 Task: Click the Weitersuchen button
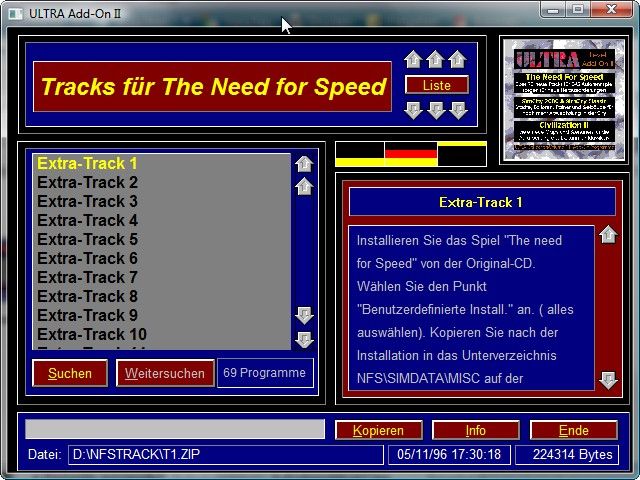tap(165, 373)
